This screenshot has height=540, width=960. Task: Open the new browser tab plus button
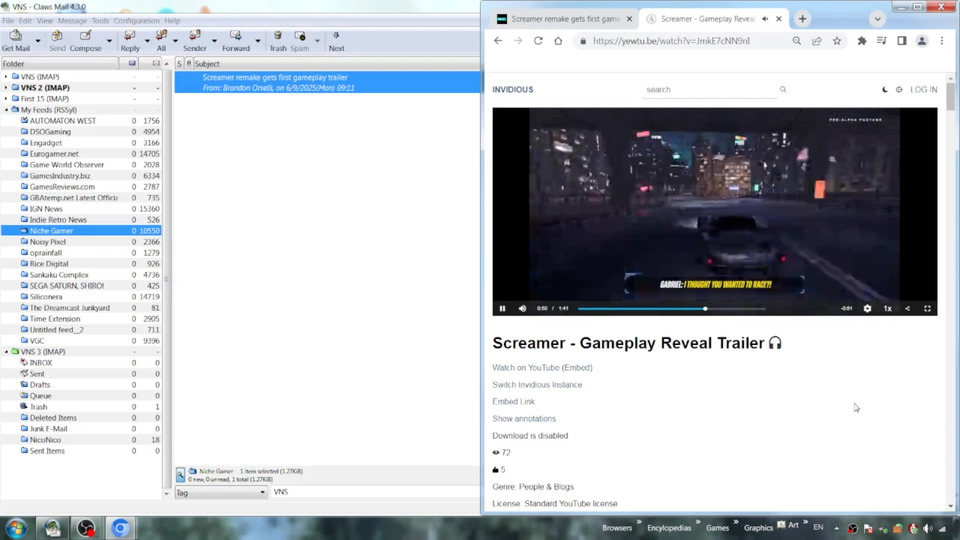pyautogui.click(x=802, y=19)
